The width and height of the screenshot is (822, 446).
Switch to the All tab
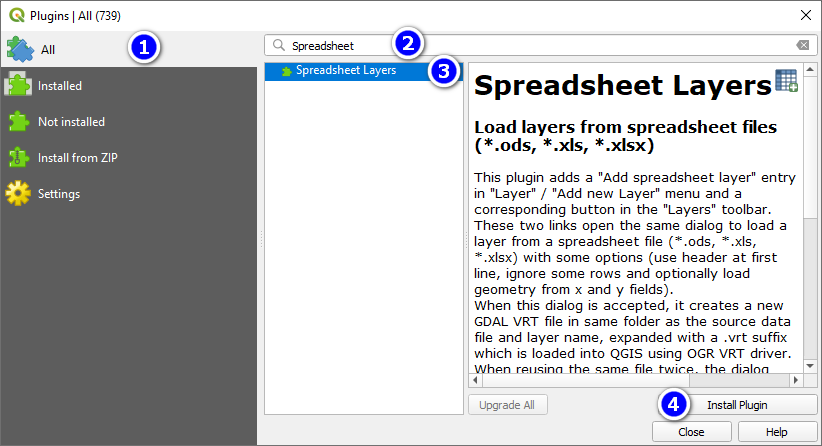[x=129, y=49]
